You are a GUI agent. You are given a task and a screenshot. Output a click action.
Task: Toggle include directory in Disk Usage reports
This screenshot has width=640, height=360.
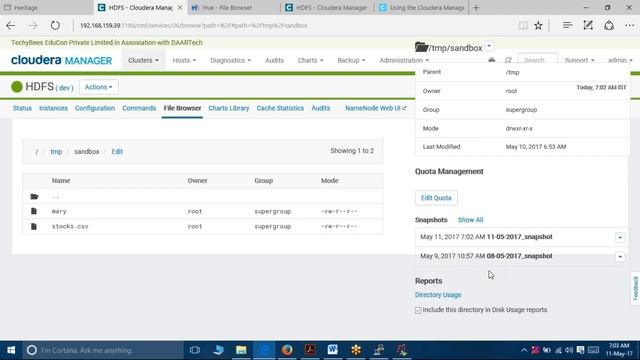click(418, 310)
